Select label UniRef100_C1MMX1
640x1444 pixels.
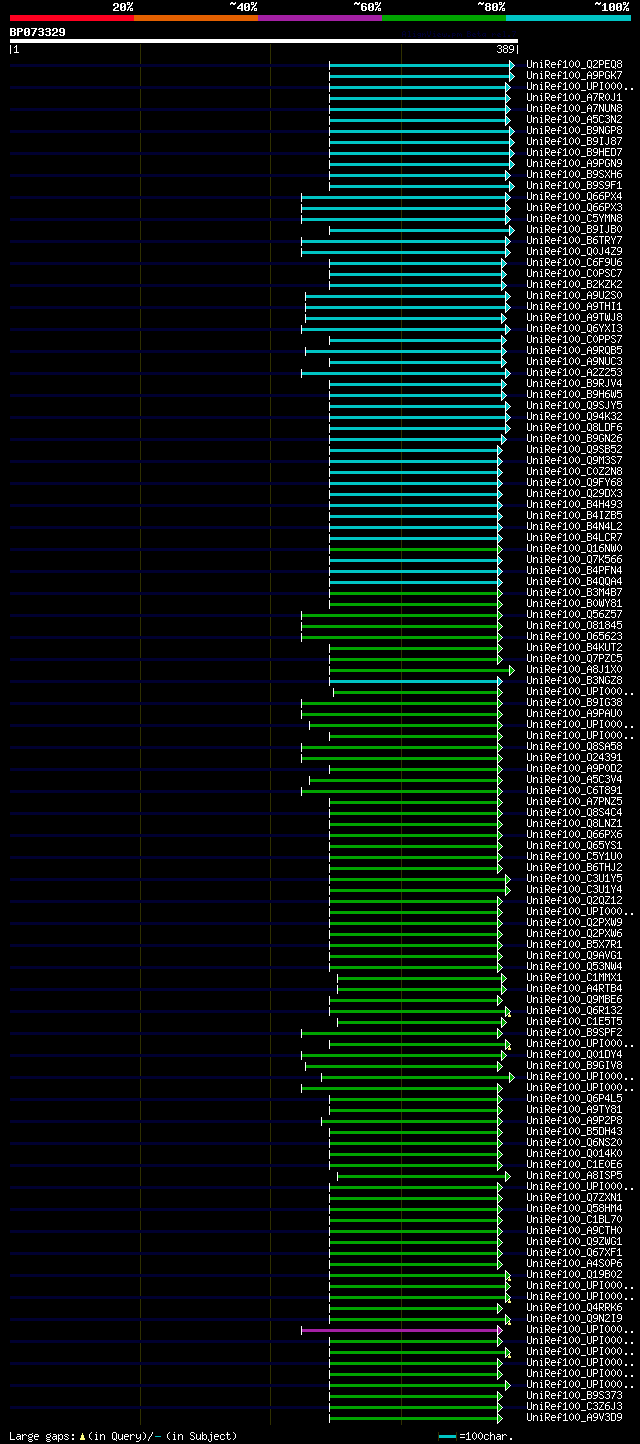click(574, 977)
